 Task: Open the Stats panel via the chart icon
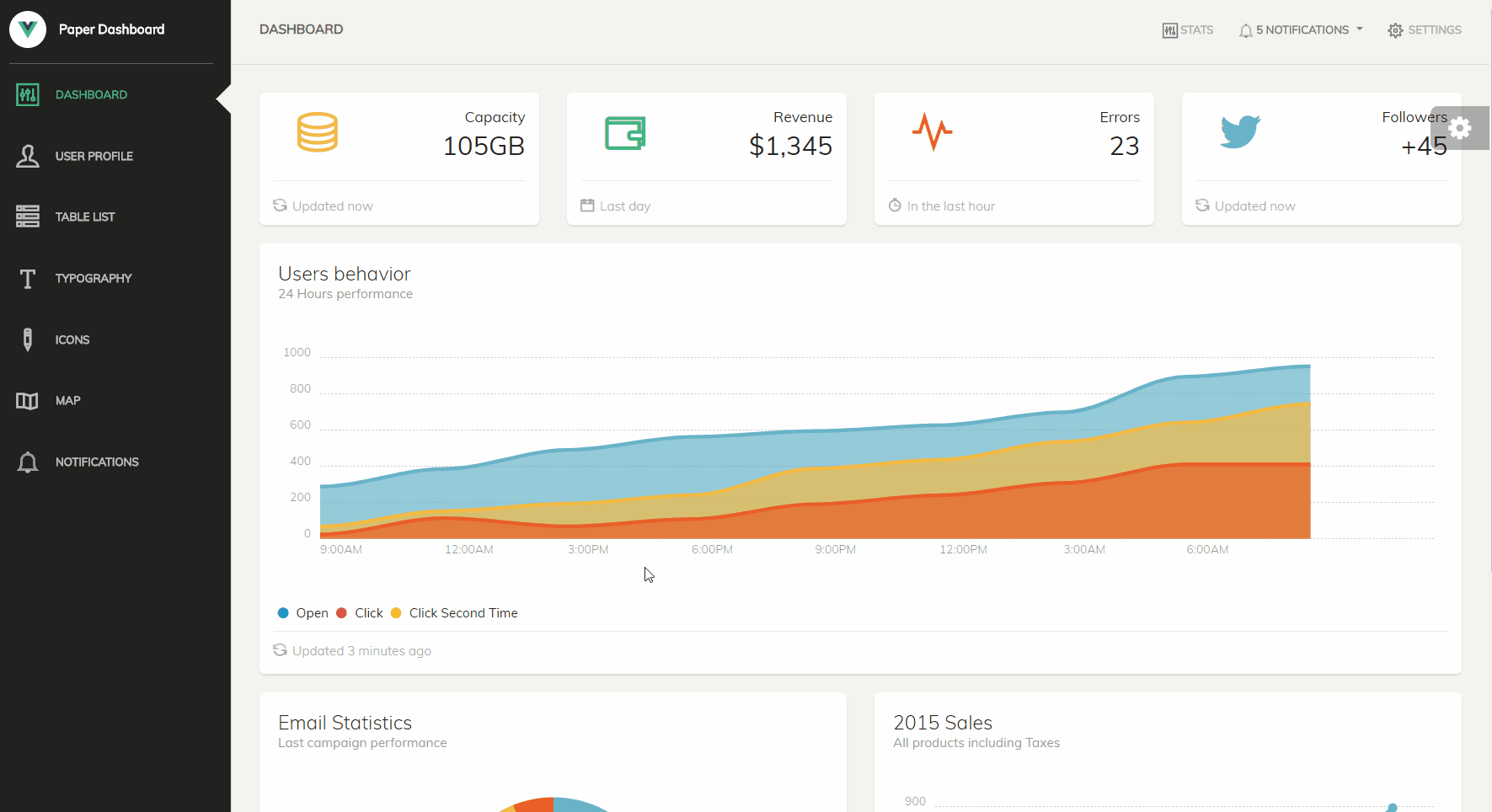[1188, 29]
